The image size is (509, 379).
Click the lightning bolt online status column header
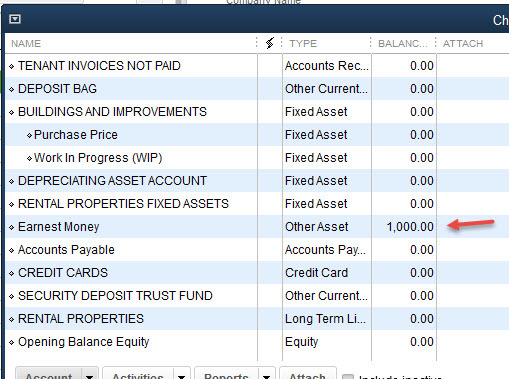(270, 43)
